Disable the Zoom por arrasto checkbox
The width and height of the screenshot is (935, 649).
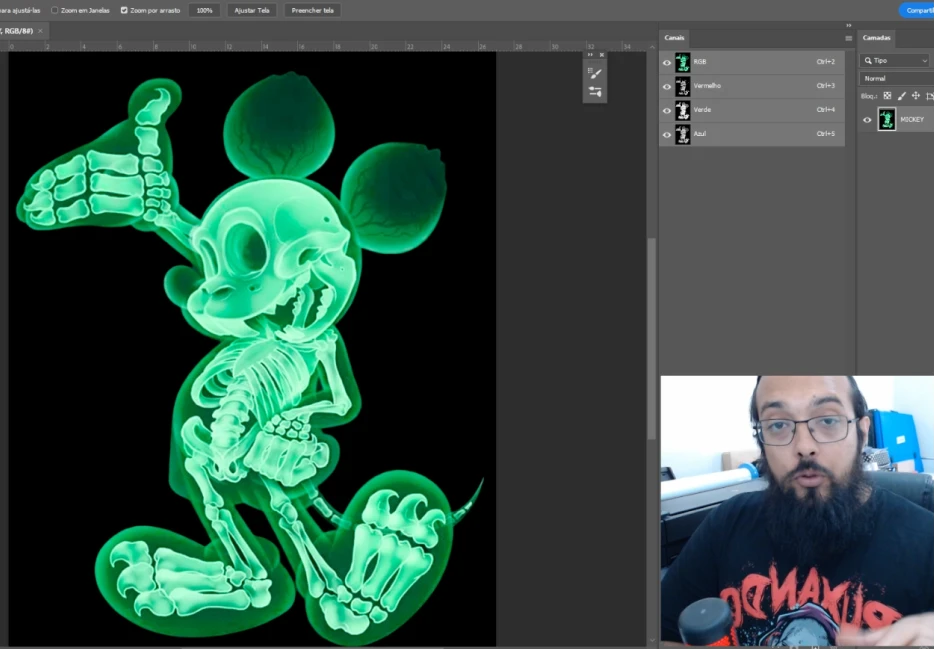pos(124,10)
